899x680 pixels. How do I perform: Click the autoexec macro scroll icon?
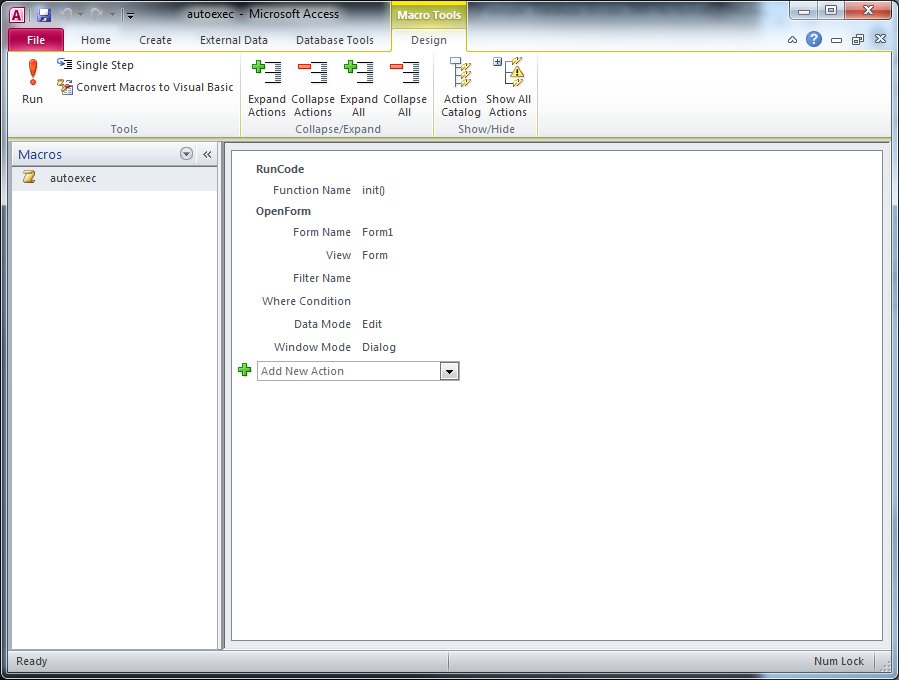click(x=29, y=177)
